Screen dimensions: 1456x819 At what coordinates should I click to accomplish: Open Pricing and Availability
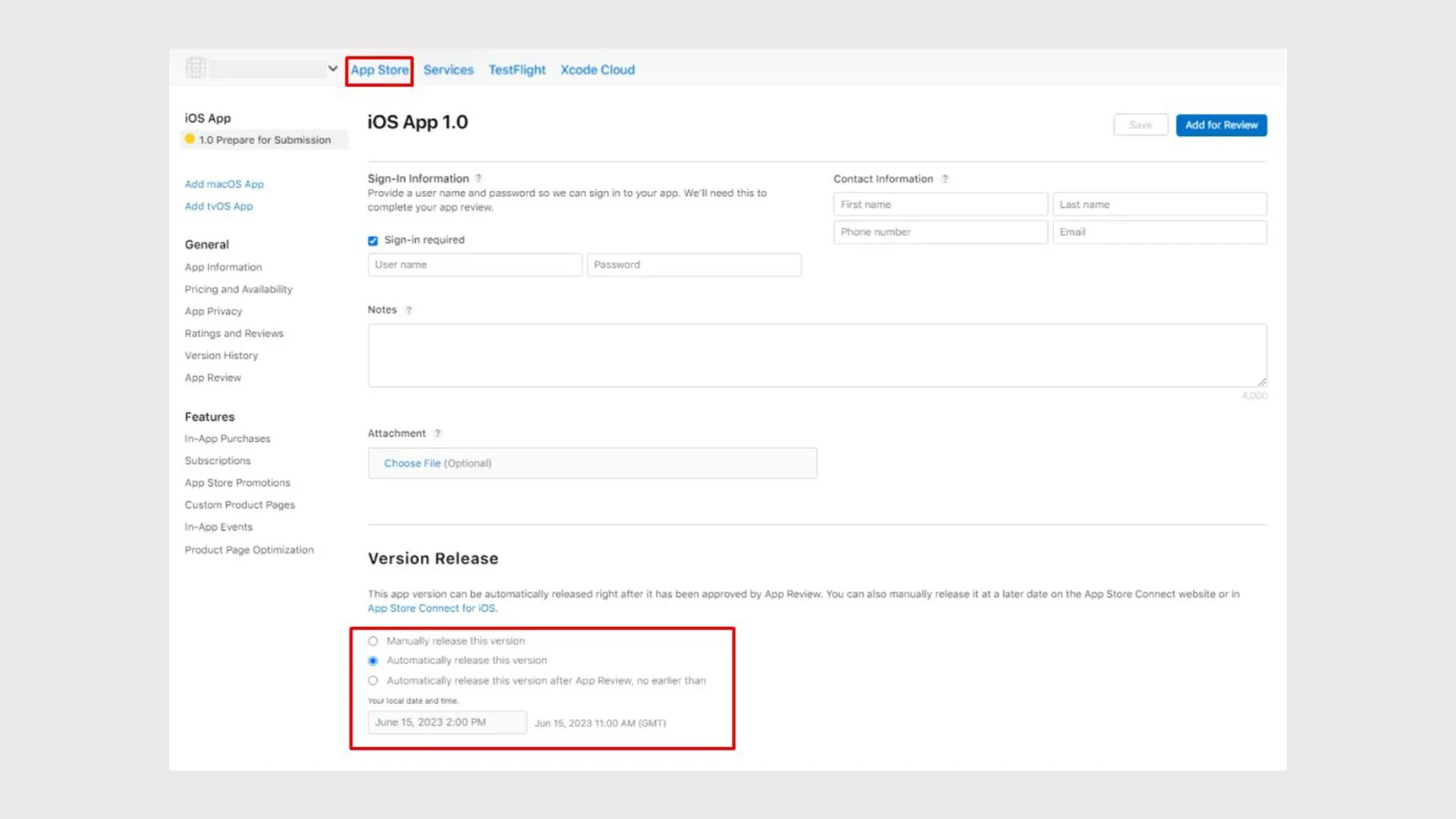point(239,290)
